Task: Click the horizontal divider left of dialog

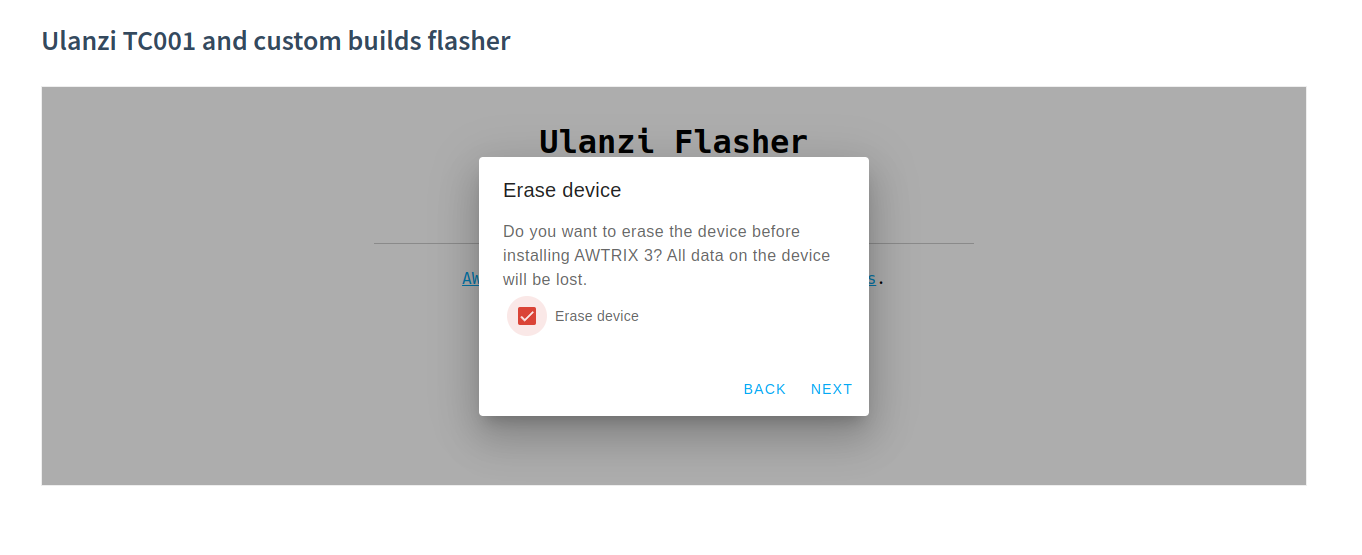Action: coord(425,243)
